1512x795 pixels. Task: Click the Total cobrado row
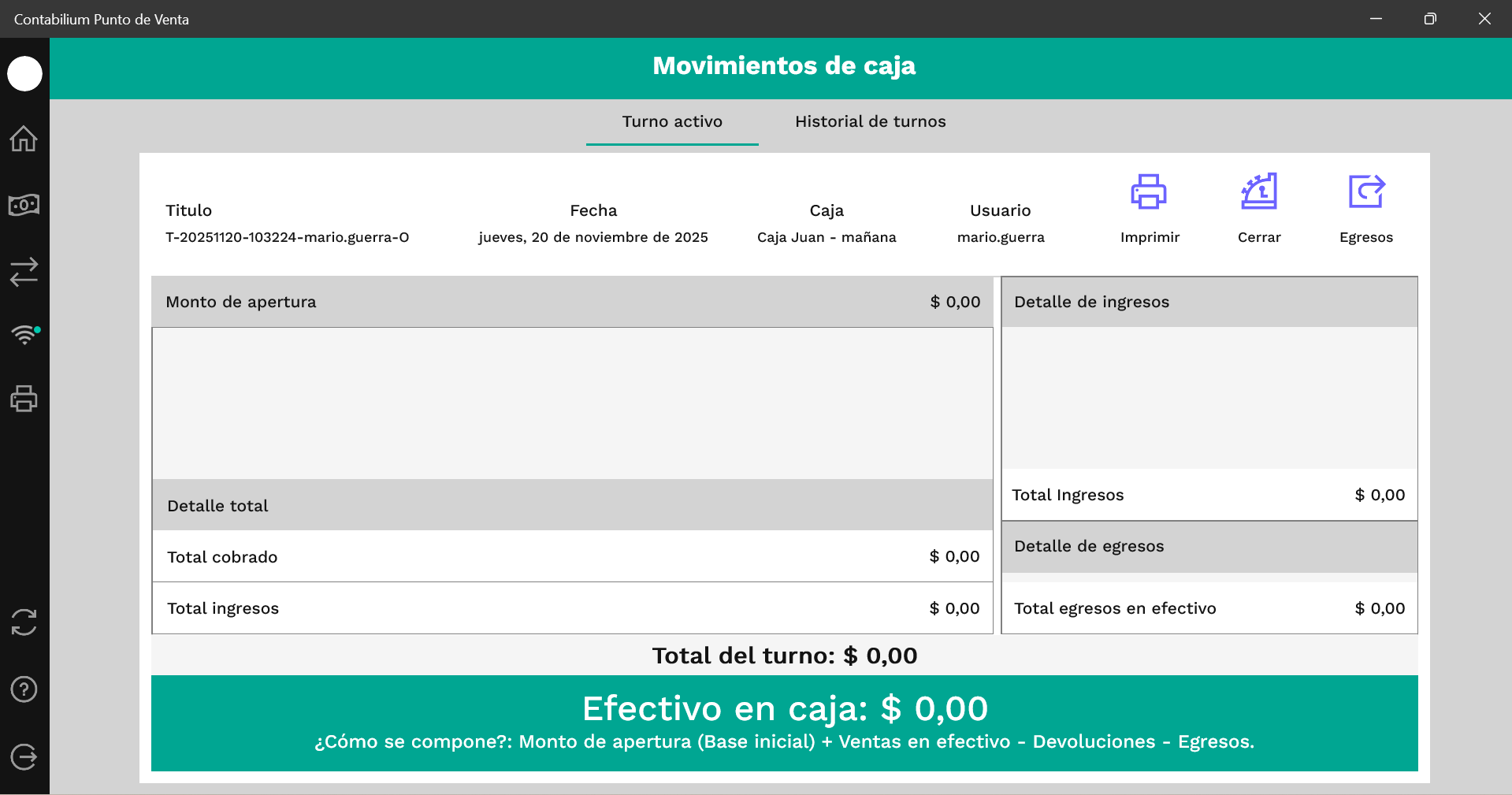point(572,556)
